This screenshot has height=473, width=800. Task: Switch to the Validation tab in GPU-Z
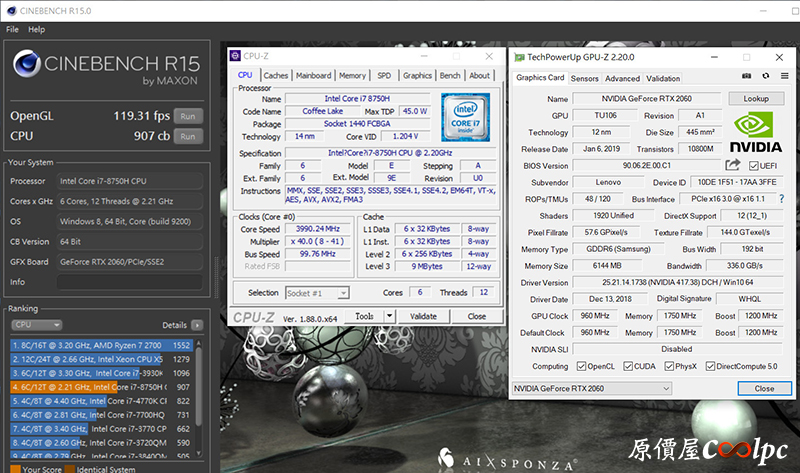pyautogui.click(x=663, y=79)
